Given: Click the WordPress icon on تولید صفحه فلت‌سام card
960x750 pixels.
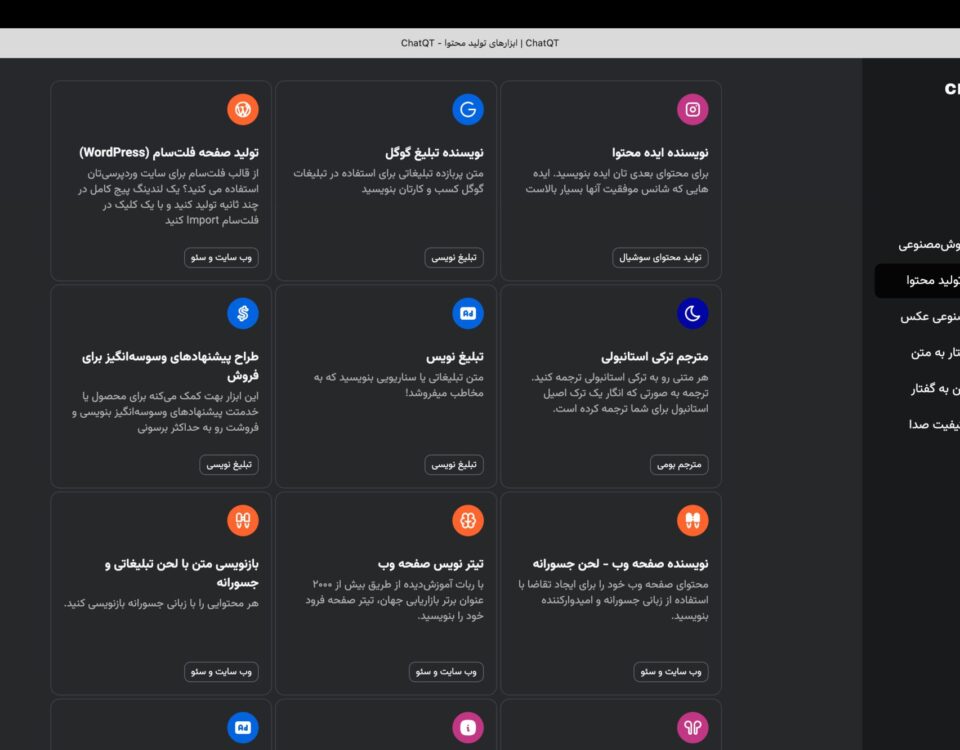Looking at the screenshot, I should [243, 110].
